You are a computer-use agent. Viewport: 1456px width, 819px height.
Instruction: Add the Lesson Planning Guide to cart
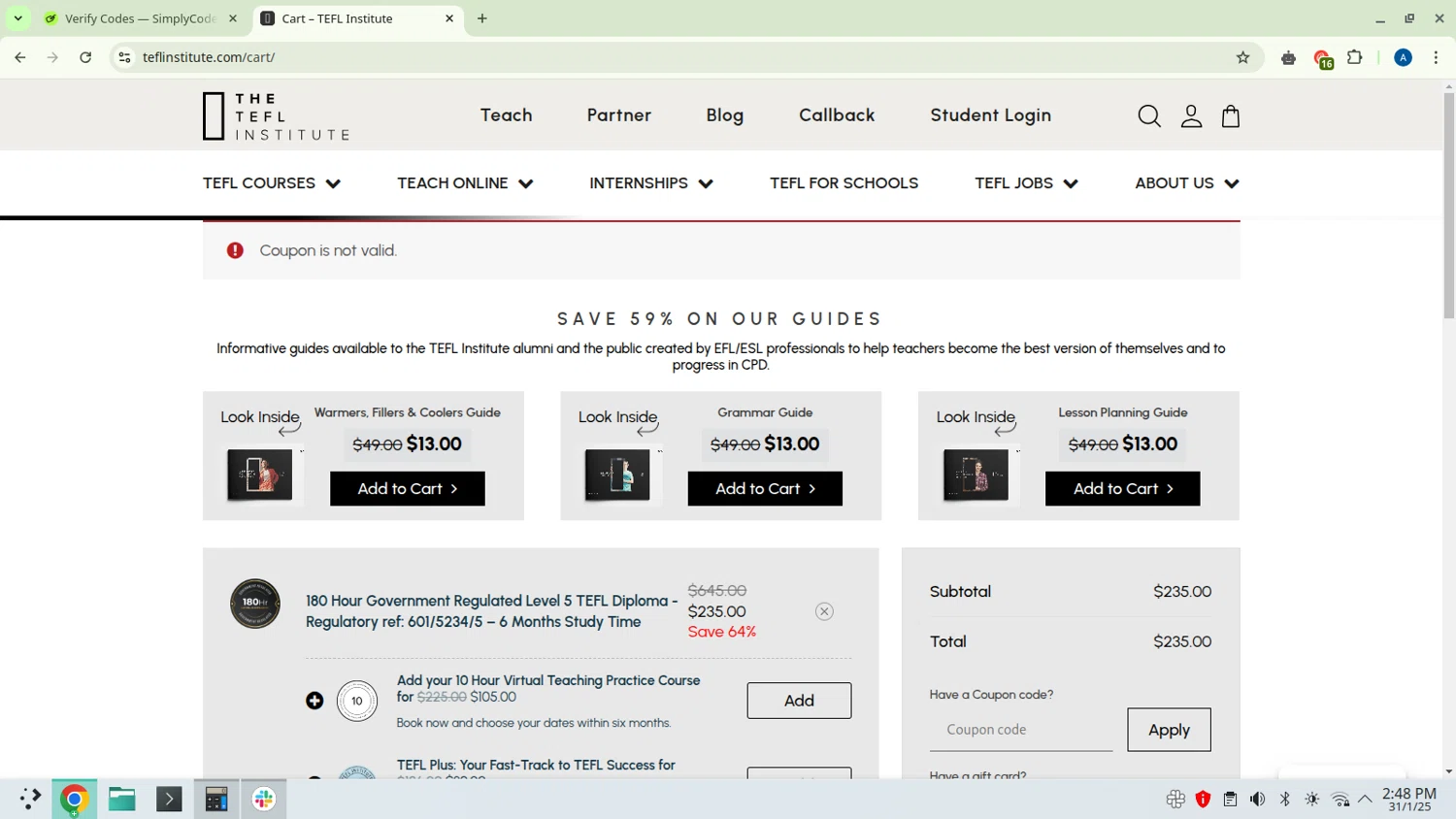pyautogui.click(x=1123, y=488)
